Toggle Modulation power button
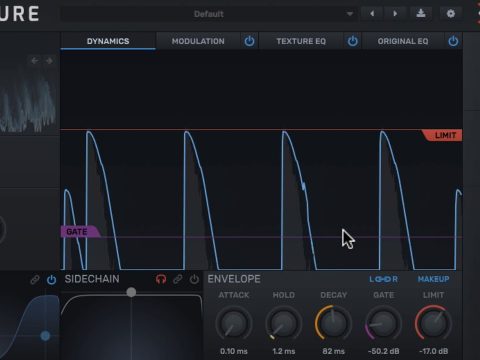 pos(249,41)
